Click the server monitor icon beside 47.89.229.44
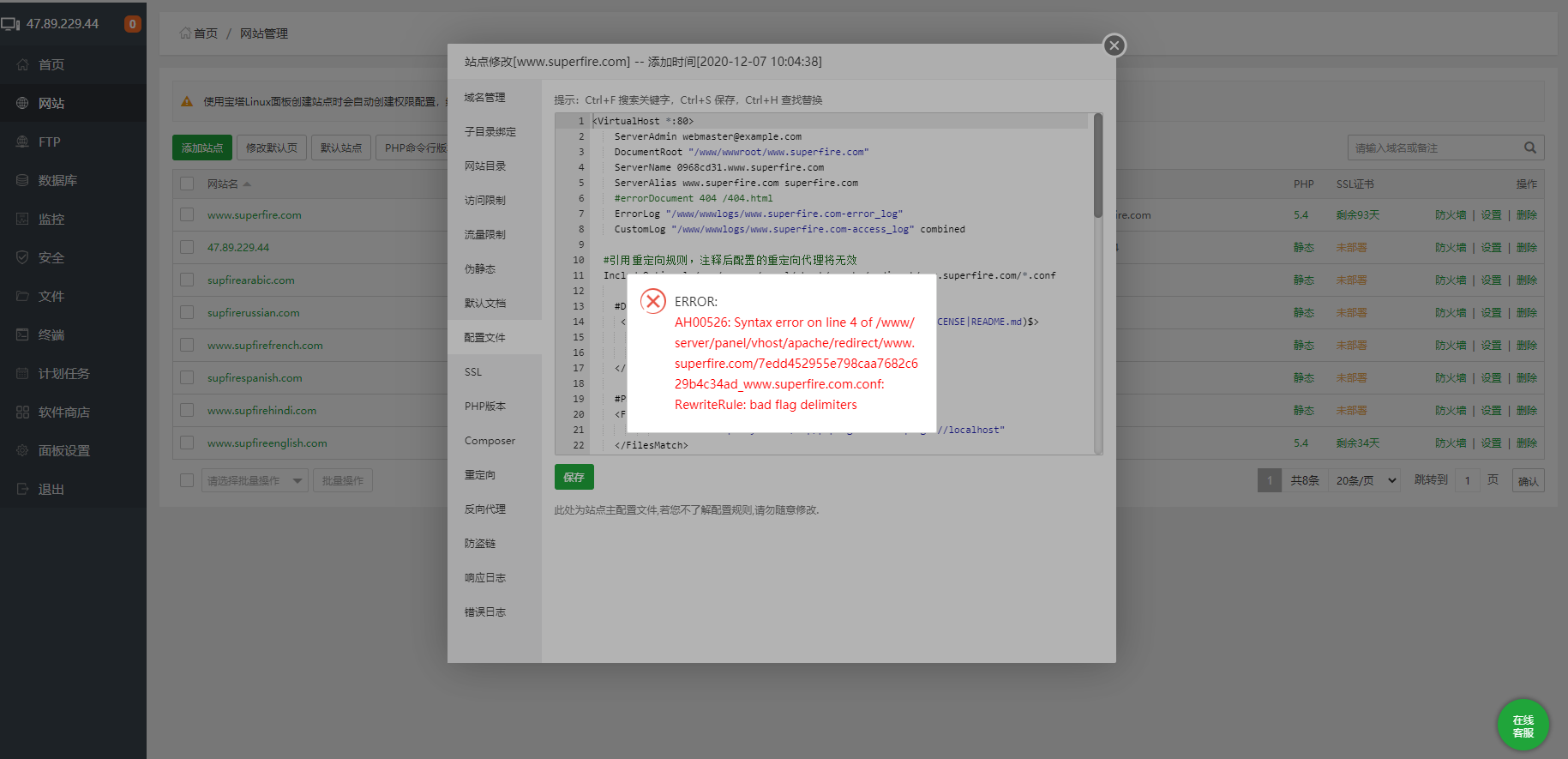This screenshot has height=759, width=1568. pos(10,24)
